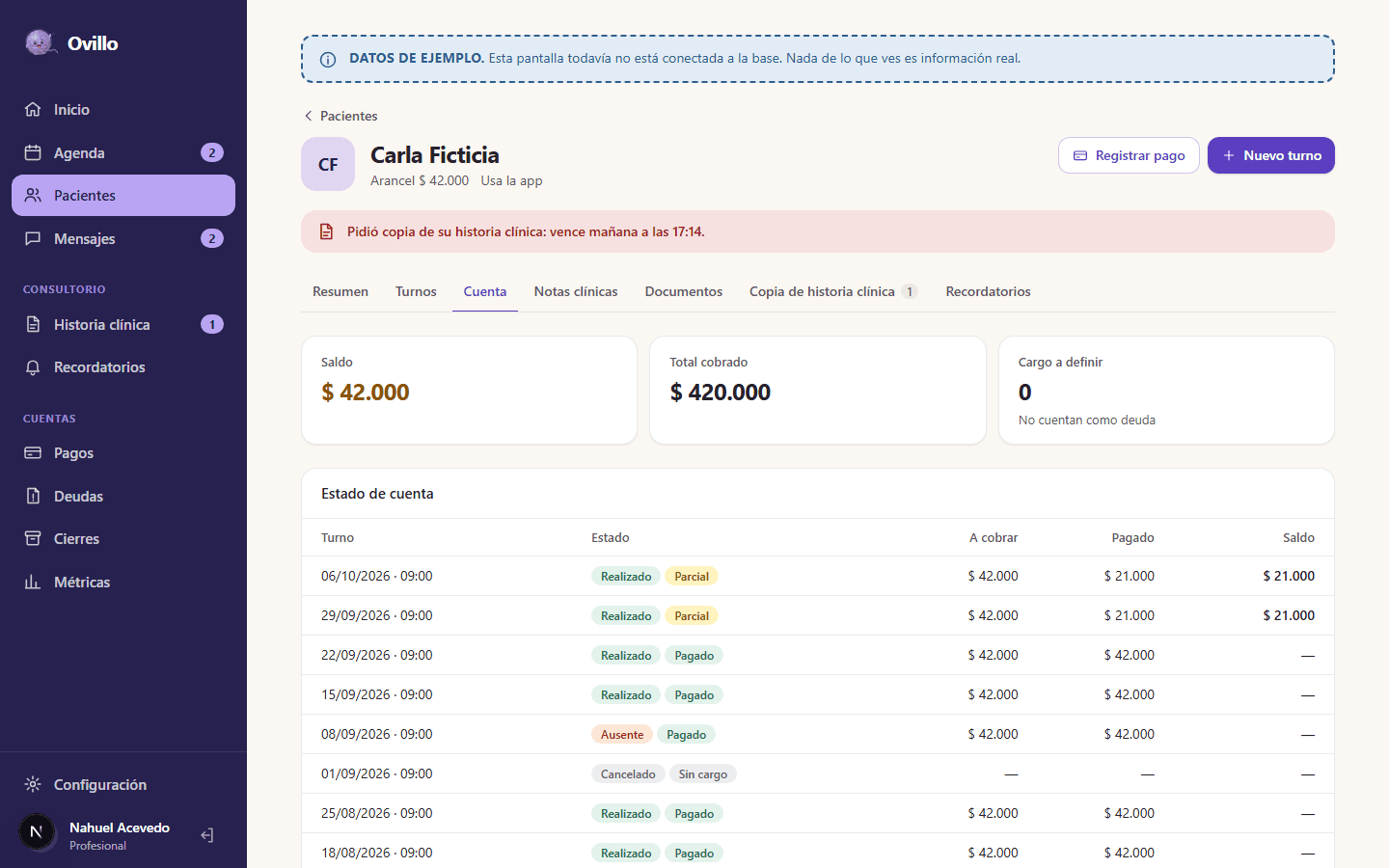Switch to the Recordatorios tab
This screenshot has width=1389, height=868.
coord(988,291)
